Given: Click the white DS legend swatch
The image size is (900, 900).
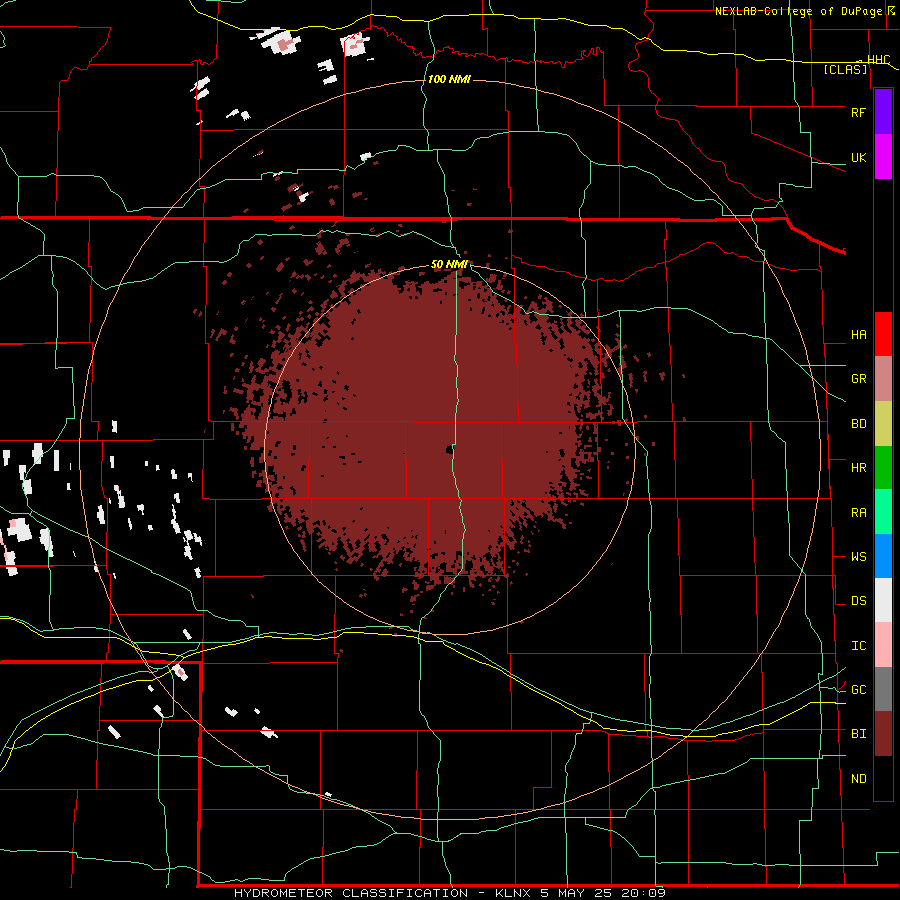Looking at the screenshot, I should coord(883,600).
